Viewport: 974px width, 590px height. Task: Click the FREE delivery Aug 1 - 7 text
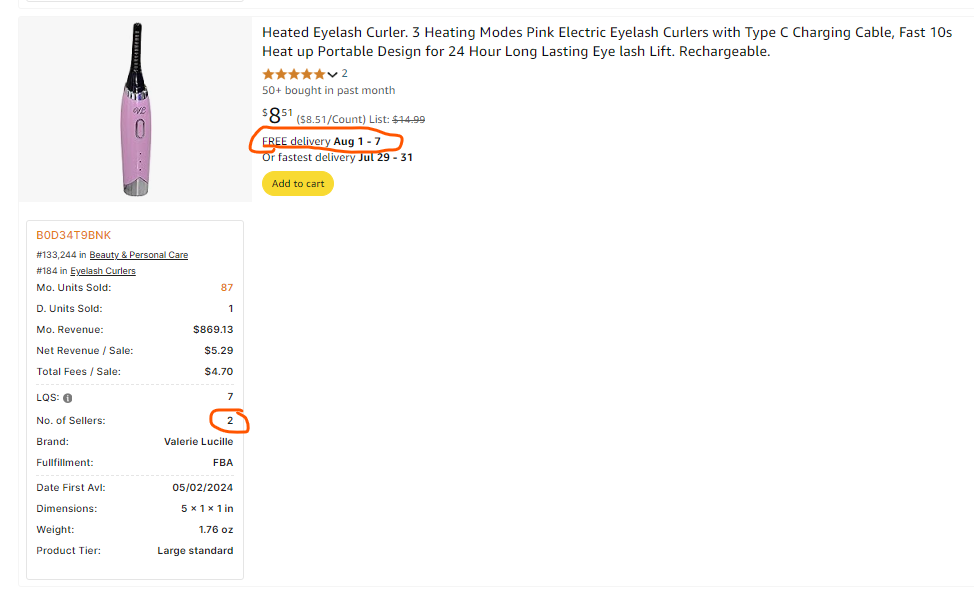pos(321,142)
